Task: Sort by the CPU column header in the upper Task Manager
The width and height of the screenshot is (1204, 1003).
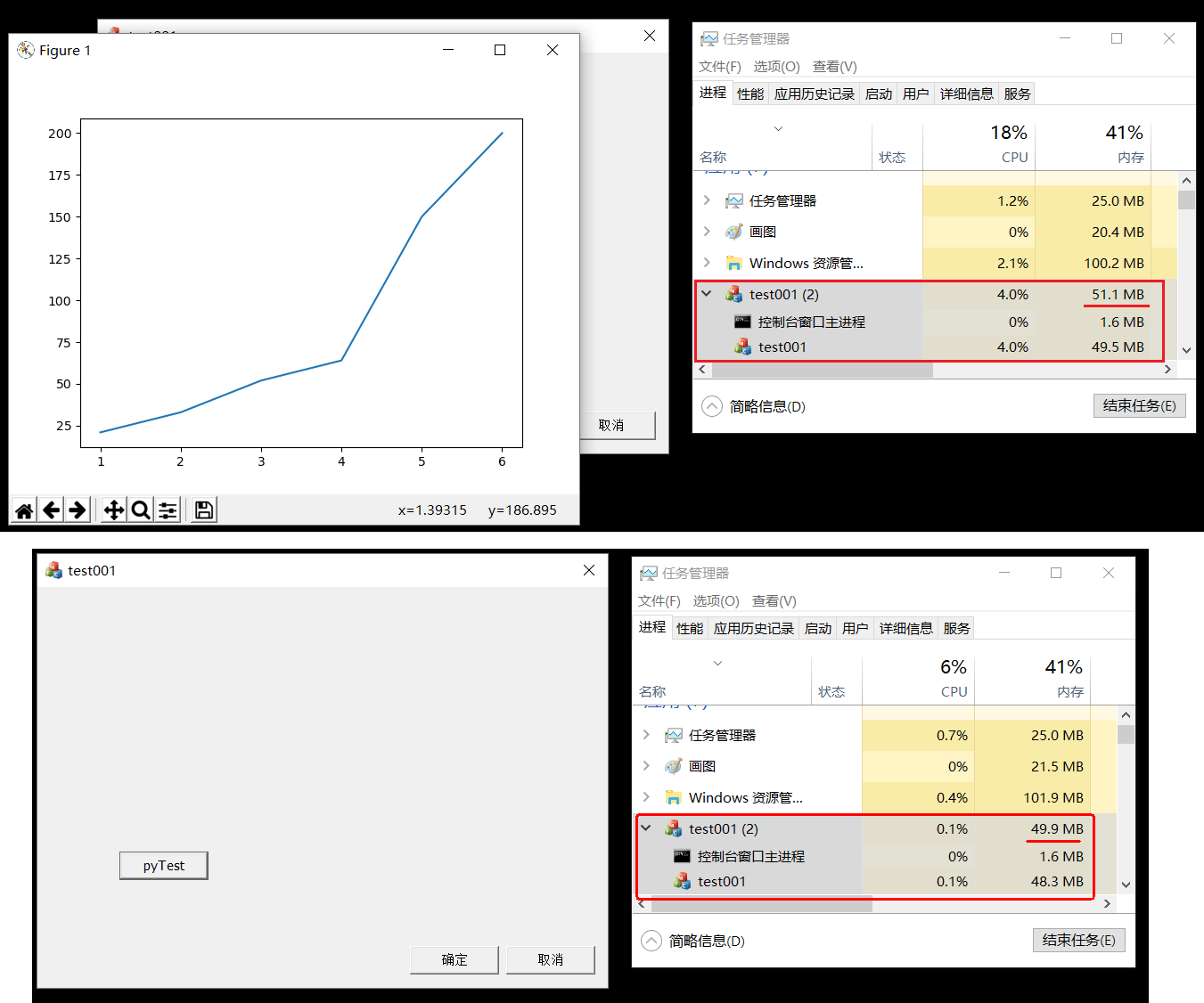Action: point(979,144)
